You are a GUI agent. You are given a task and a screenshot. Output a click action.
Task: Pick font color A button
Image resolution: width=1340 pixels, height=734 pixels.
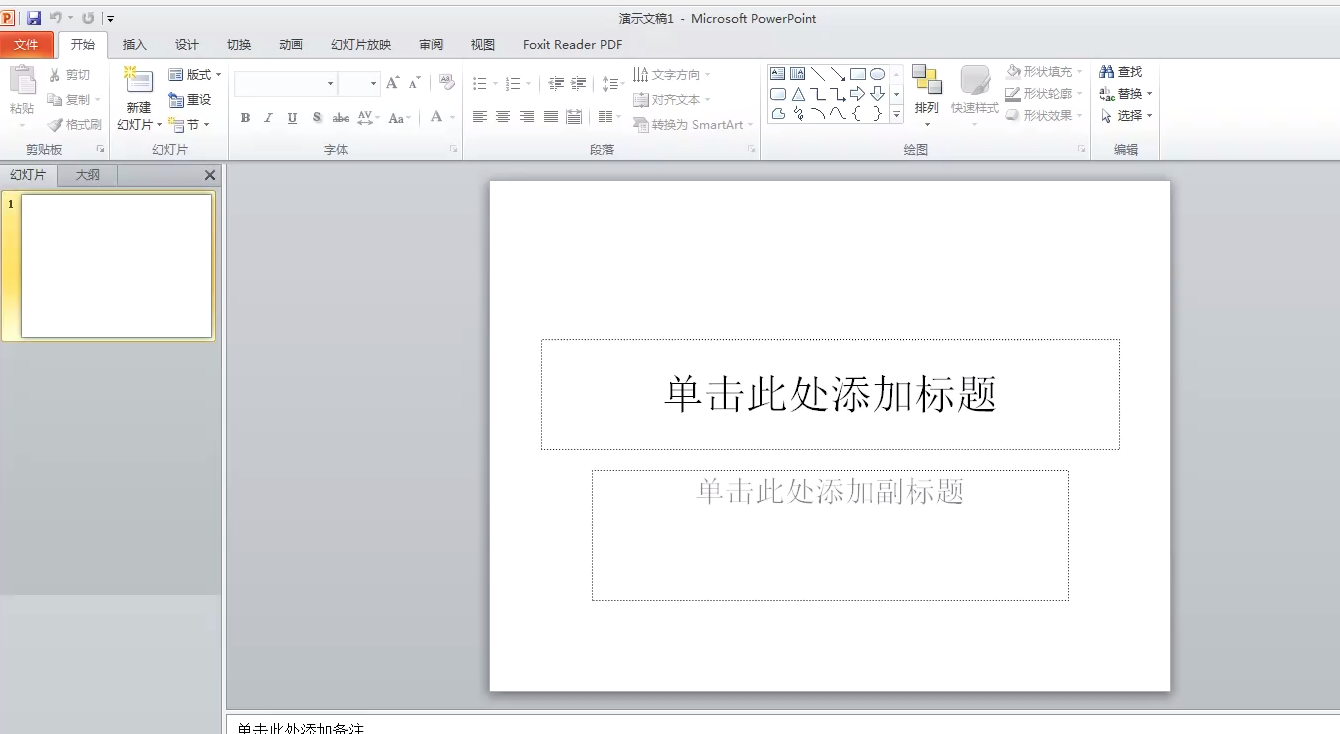coord(437,117)
